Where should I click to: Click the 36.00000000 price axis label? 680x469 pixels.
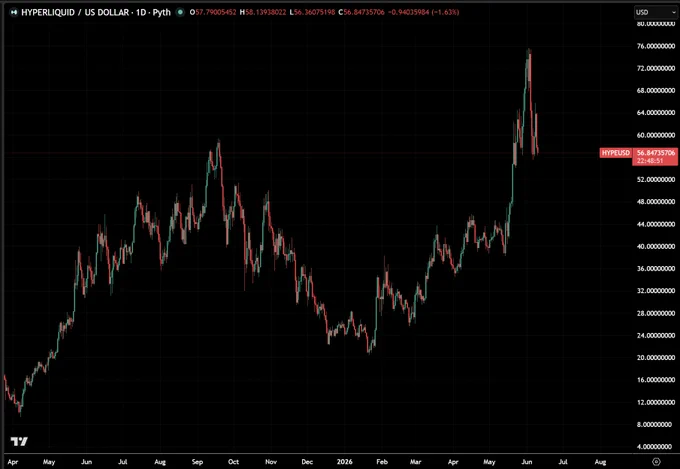coord(656,268)
